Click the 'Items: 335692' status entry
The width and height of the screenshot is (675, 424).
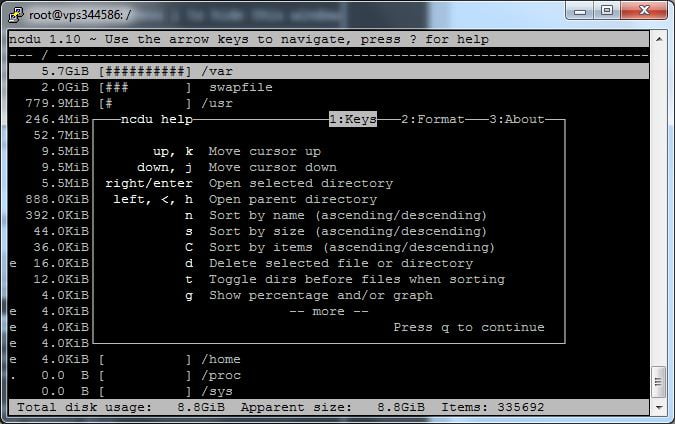point(493,407)
